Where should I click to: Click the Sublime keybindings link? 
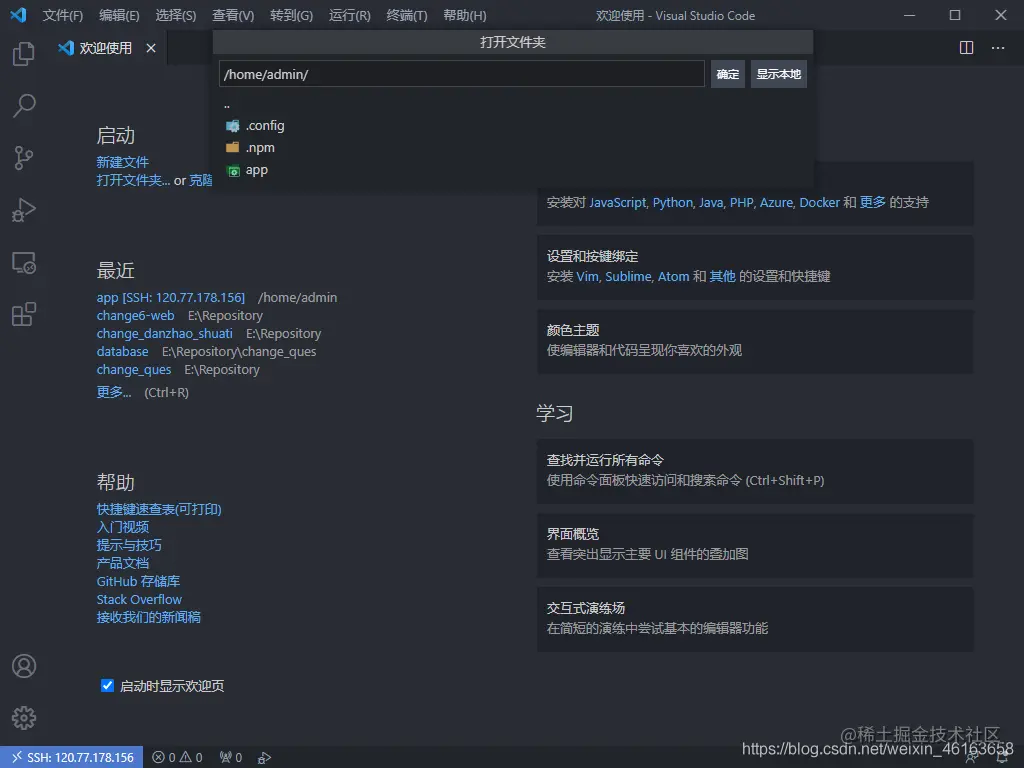click(628, 276)
